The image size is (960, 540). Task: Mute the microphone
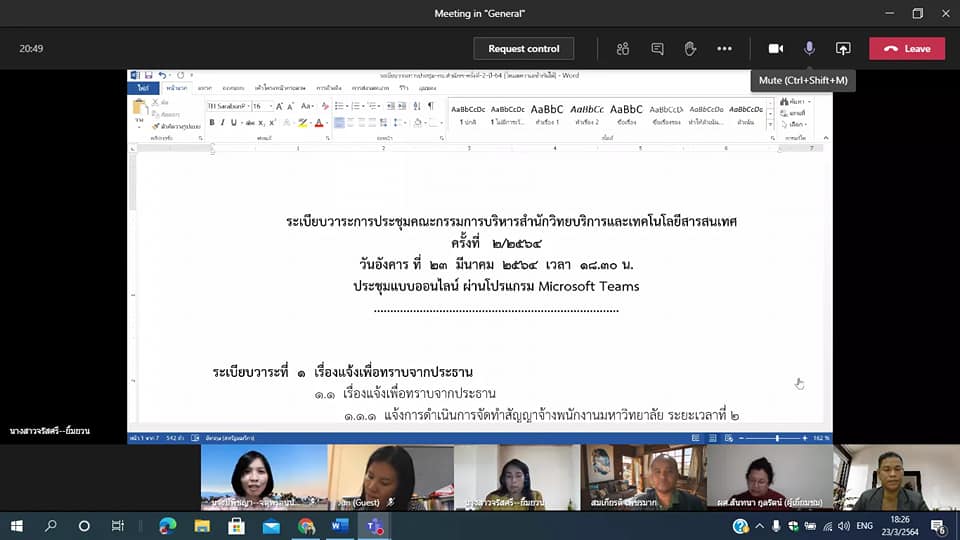coord(809,48)
